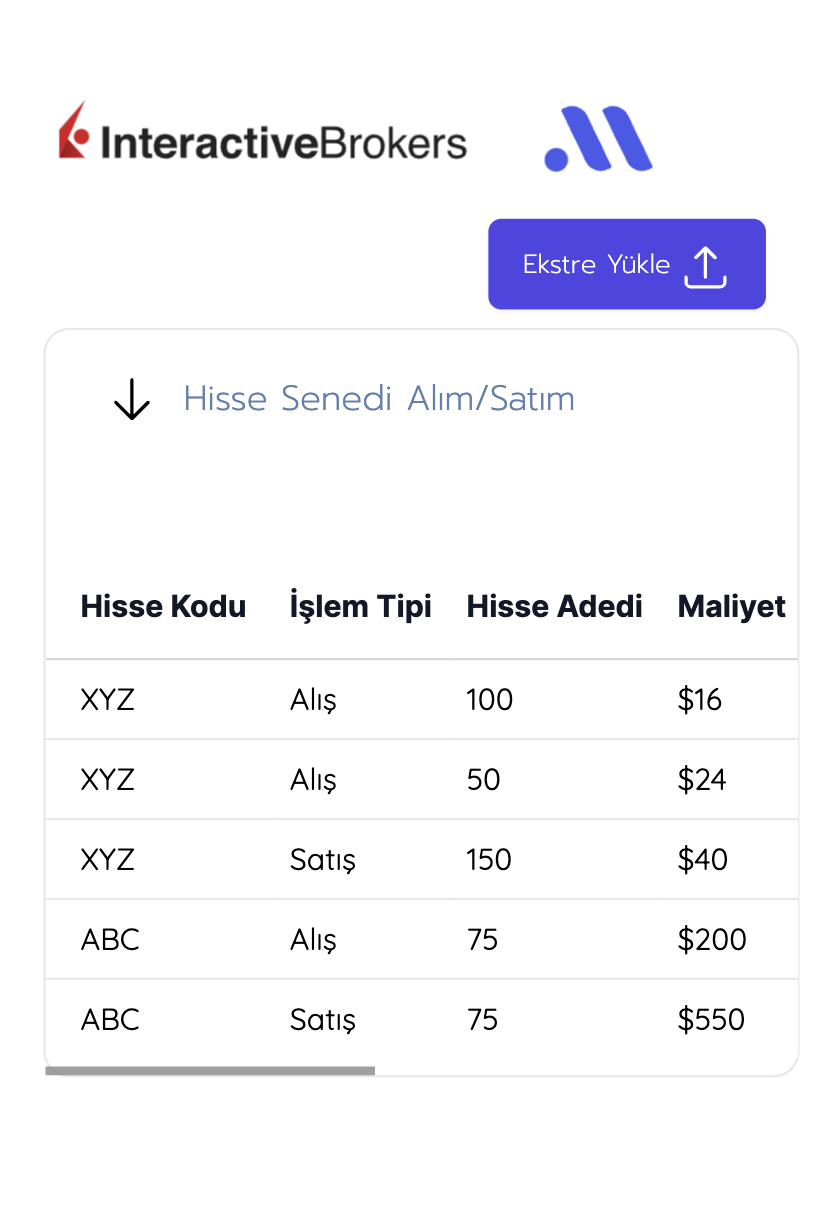The width and height of the screenshot is (824, 1226).
Task: Click the Interactive Brokers logo
Action: click(x=263, y=132)
